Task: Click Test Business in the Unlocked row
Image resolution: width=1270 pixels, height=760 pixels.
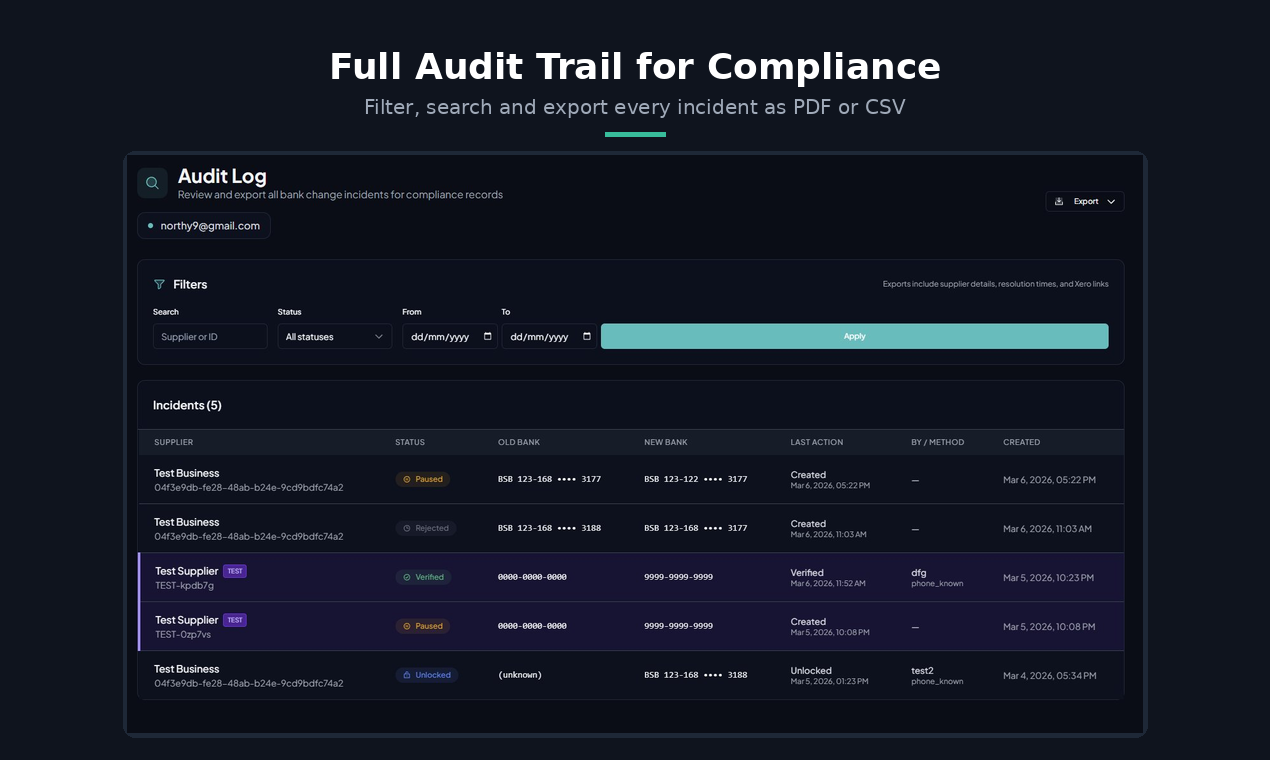Action: click(x=186, y=669)
